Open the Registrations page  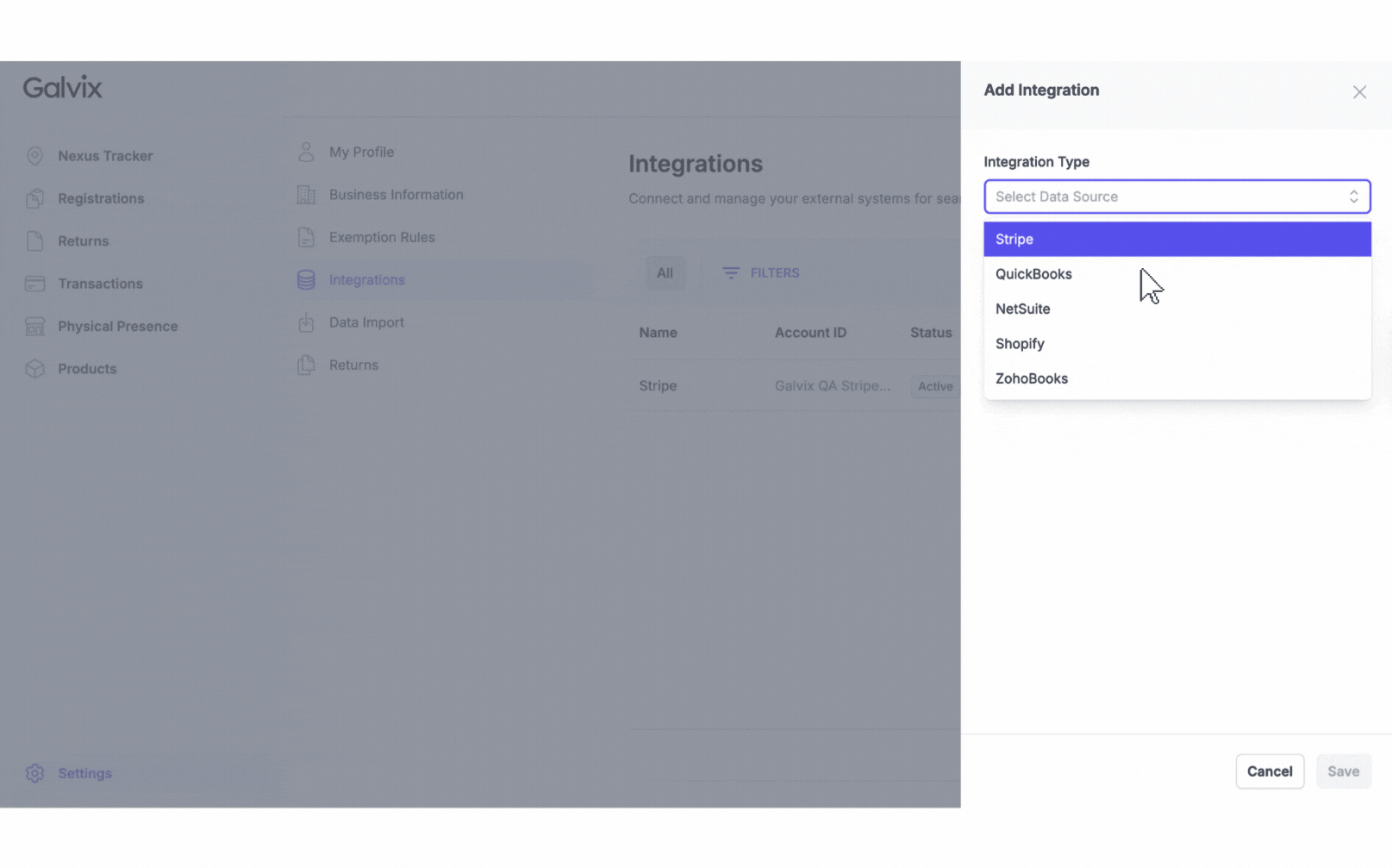(101, 198)
